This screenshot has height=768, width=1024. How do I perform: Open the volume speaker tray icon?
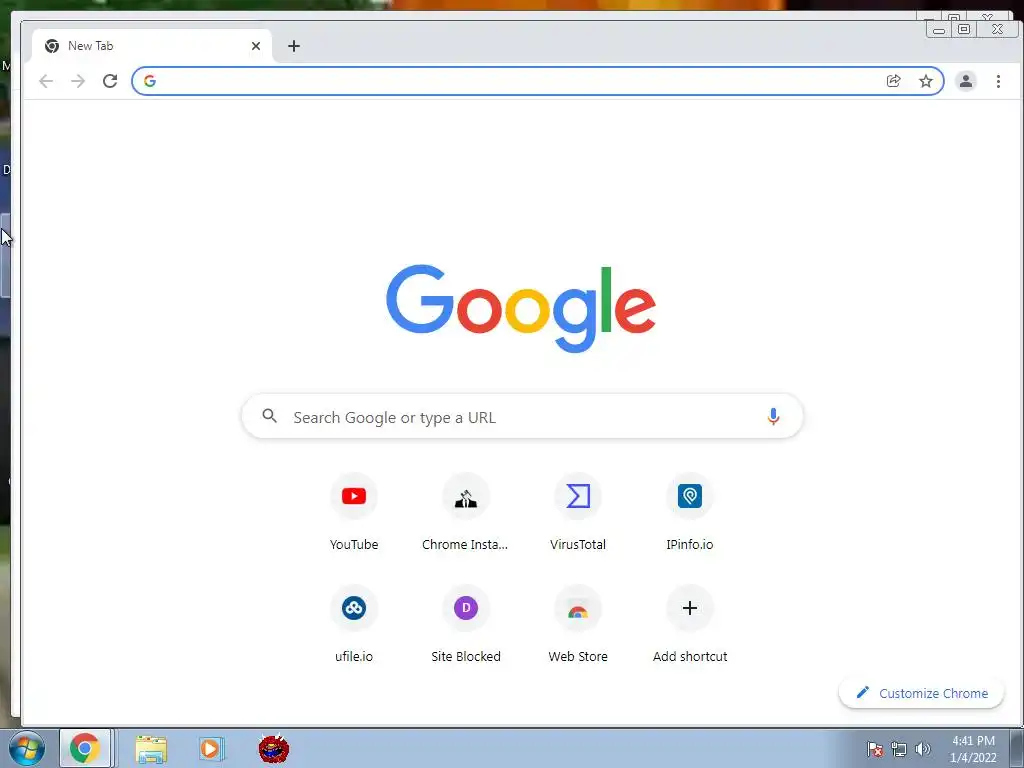click(922, 749)
